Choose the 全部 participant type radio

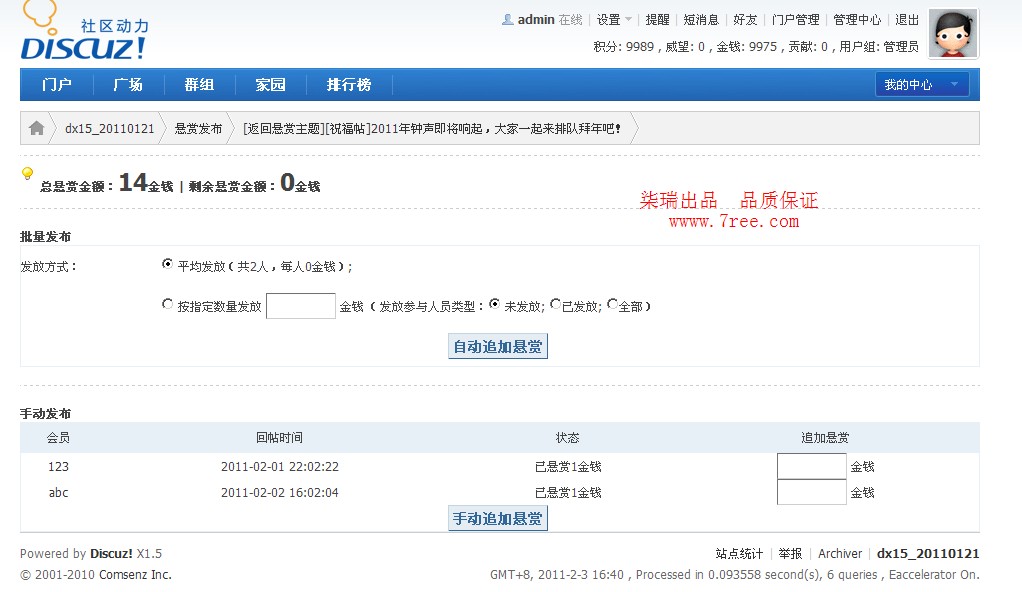tap(612, 304)
